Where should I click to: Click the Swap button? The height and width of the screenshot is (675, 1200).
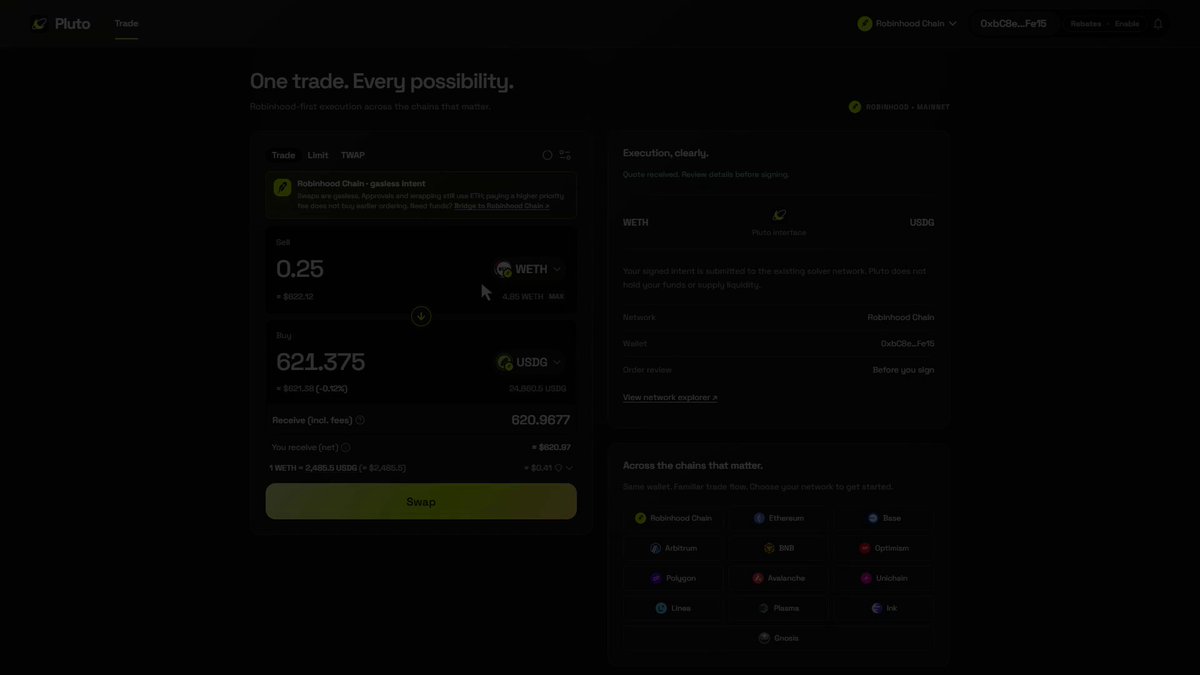[x=421, y=501]
